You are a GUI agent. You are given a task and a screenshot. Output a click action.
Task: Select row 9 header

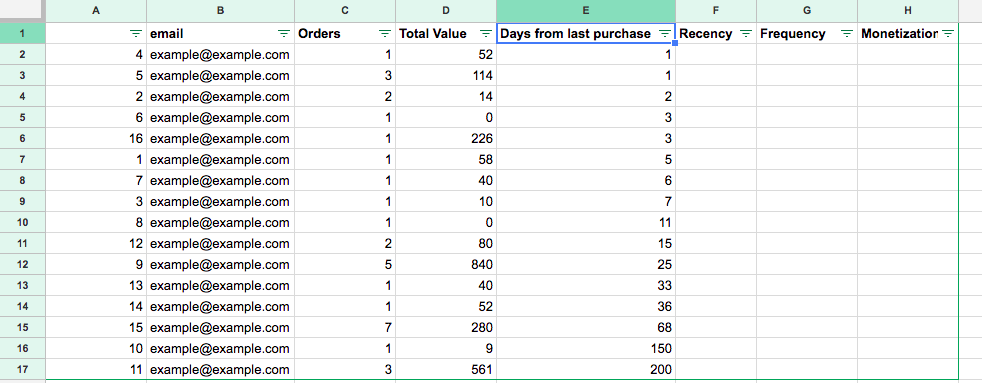click(x=23, y=202)
